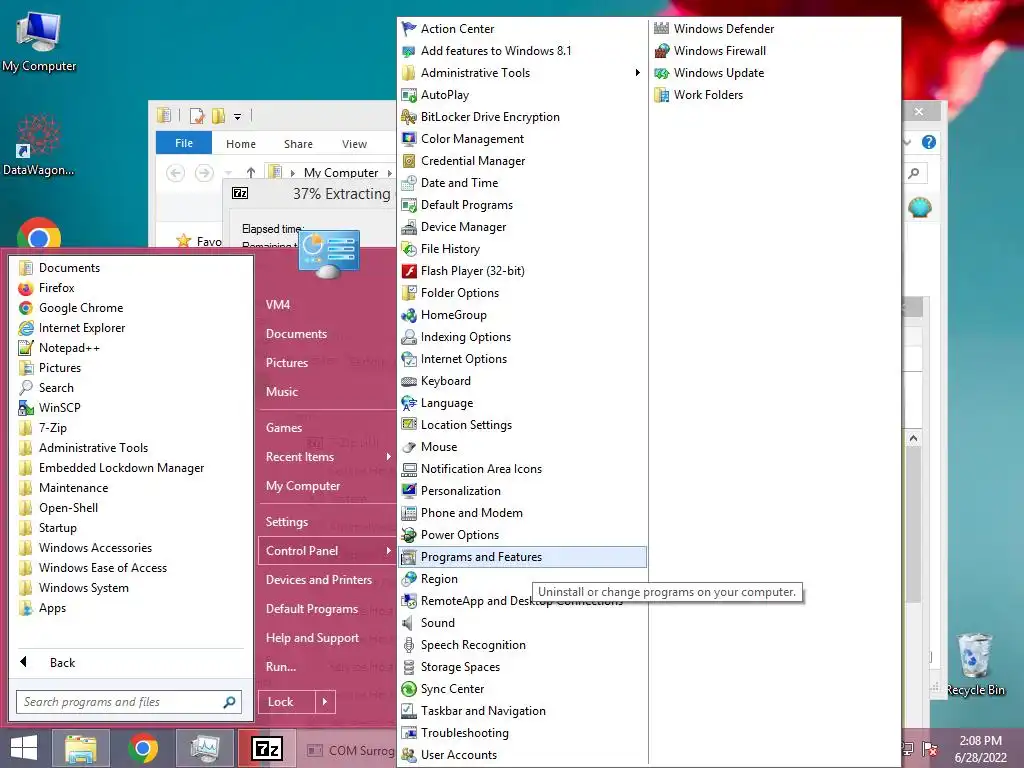Viewport: 1024px width, 768px height.
Task: Select Troubleshooting in Control Panel list
Action: [522, 733]
